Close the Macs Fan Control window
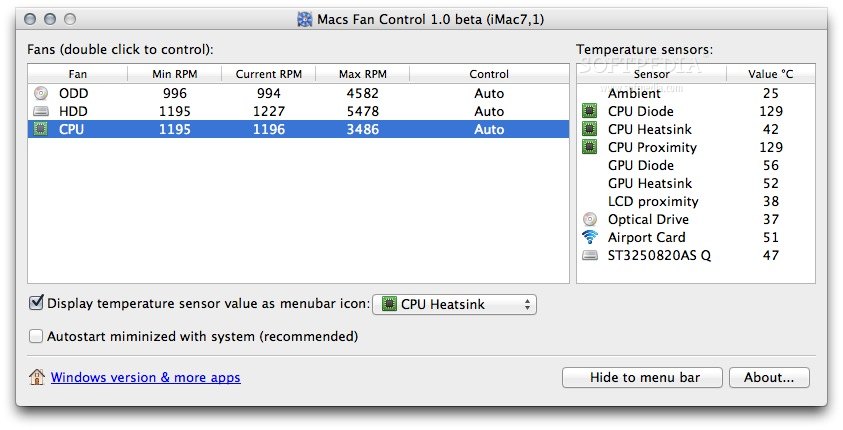 point(30,20)
